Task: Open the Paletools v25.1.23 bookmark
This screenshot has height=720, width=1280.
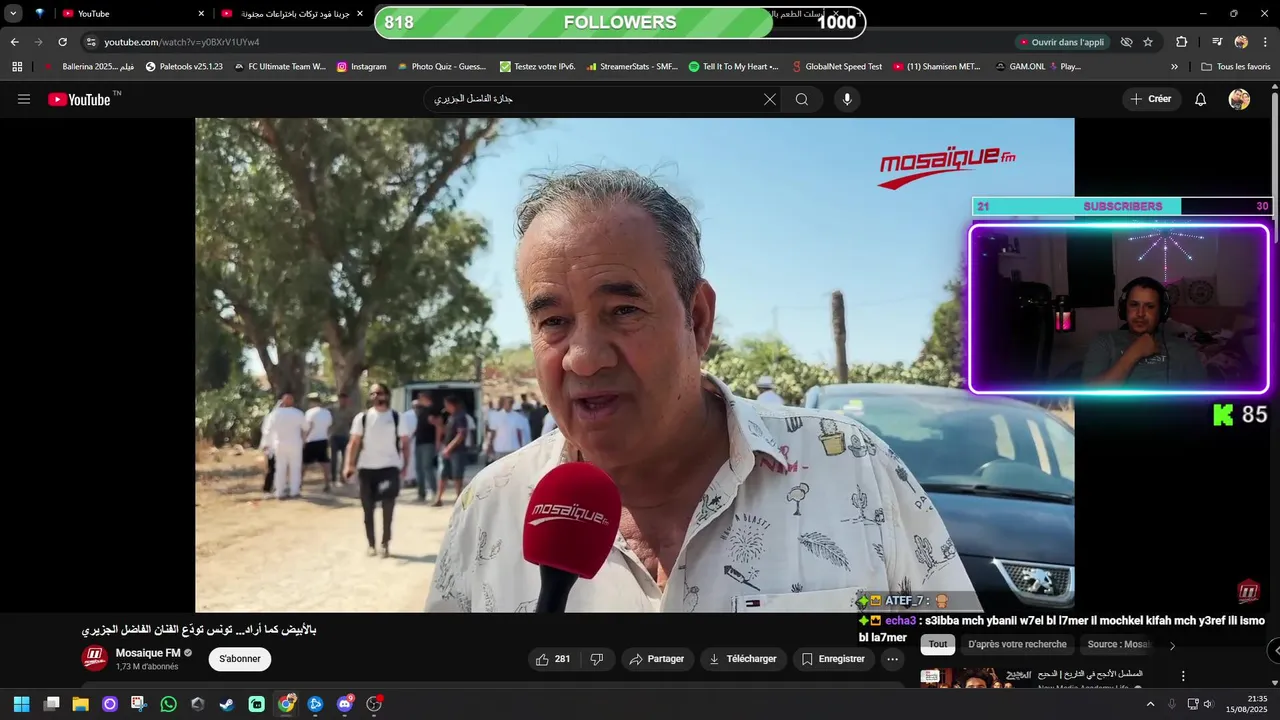Action: pos(184,66)
